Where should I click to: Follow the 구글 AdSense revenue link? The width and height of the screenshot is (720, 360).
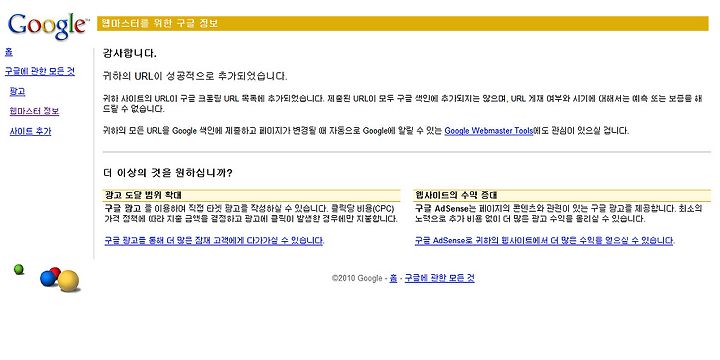pos(544,241)
